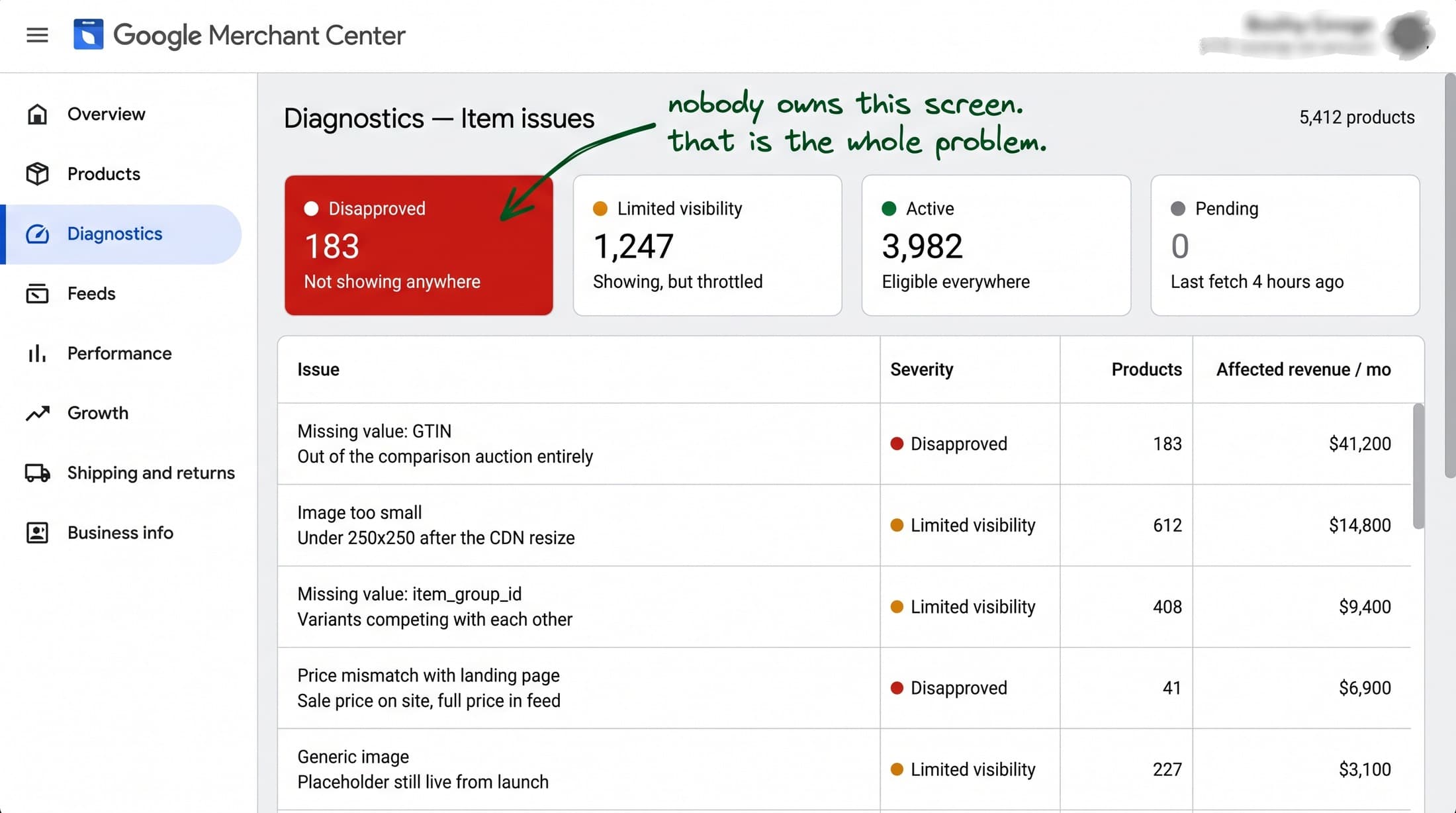The width and height of the screenshot is (1456, 813).
Task: Open the Shipping and returns section
Action: 128,473
